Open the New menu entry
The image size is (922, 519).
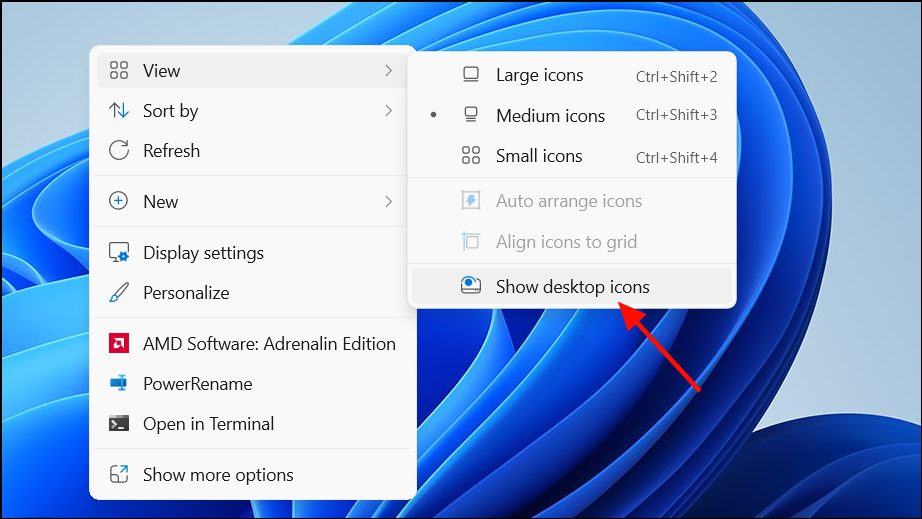(x=252, y=202)
